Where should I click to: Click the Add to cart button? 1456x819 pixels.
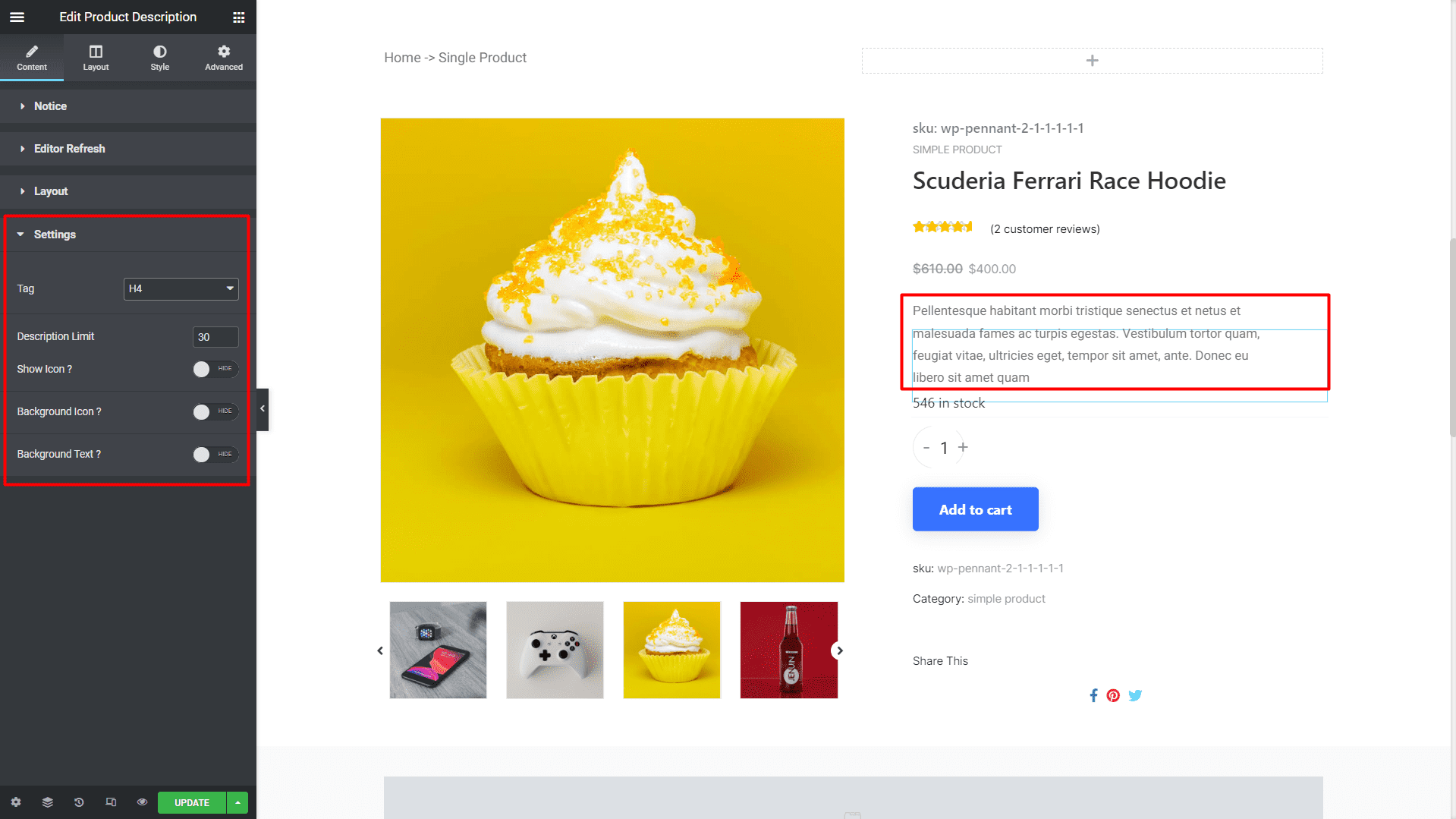click(975, 509)
